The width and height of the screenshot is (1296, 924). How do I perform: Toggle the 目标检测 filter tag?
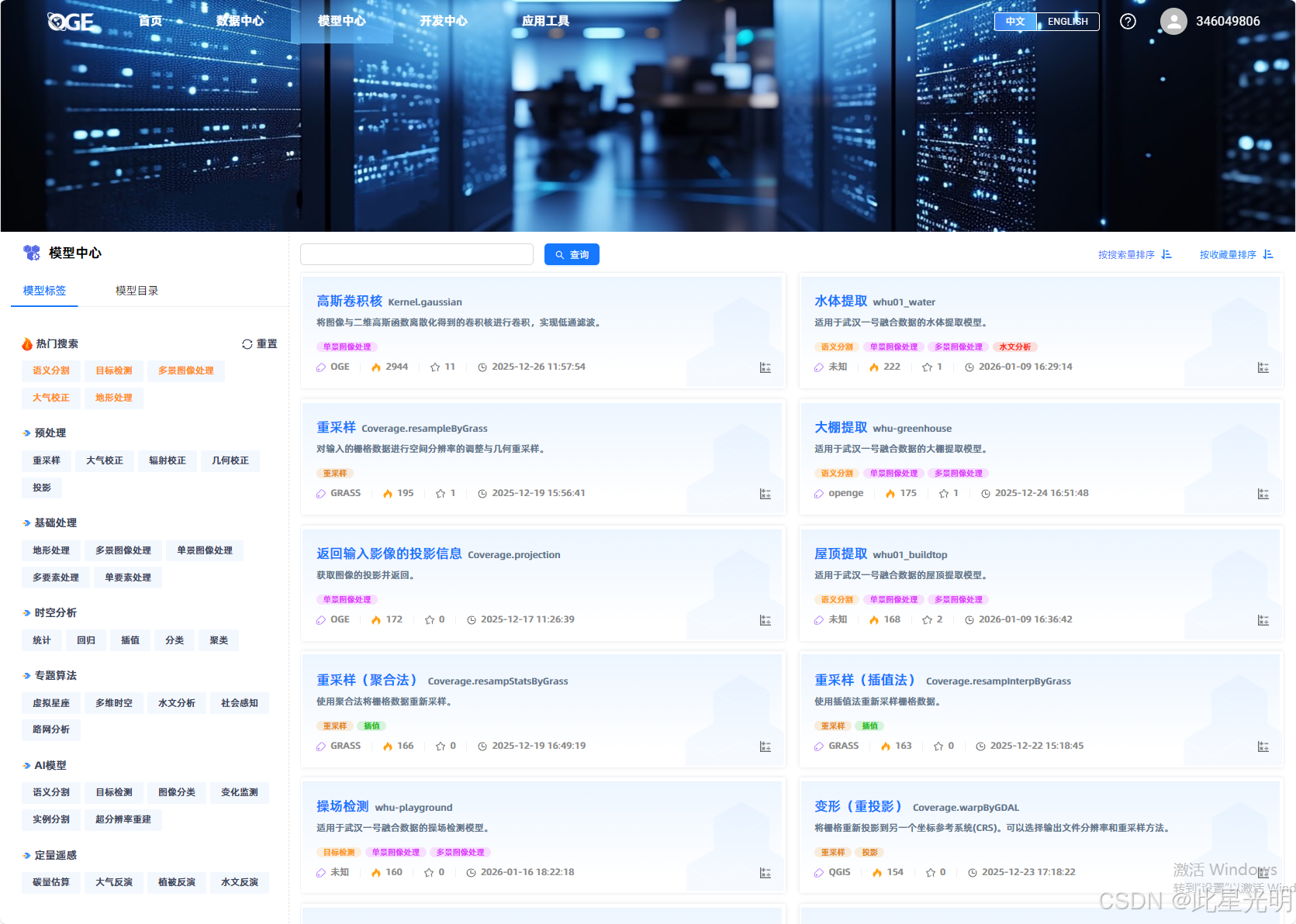(x=113, y=371)
